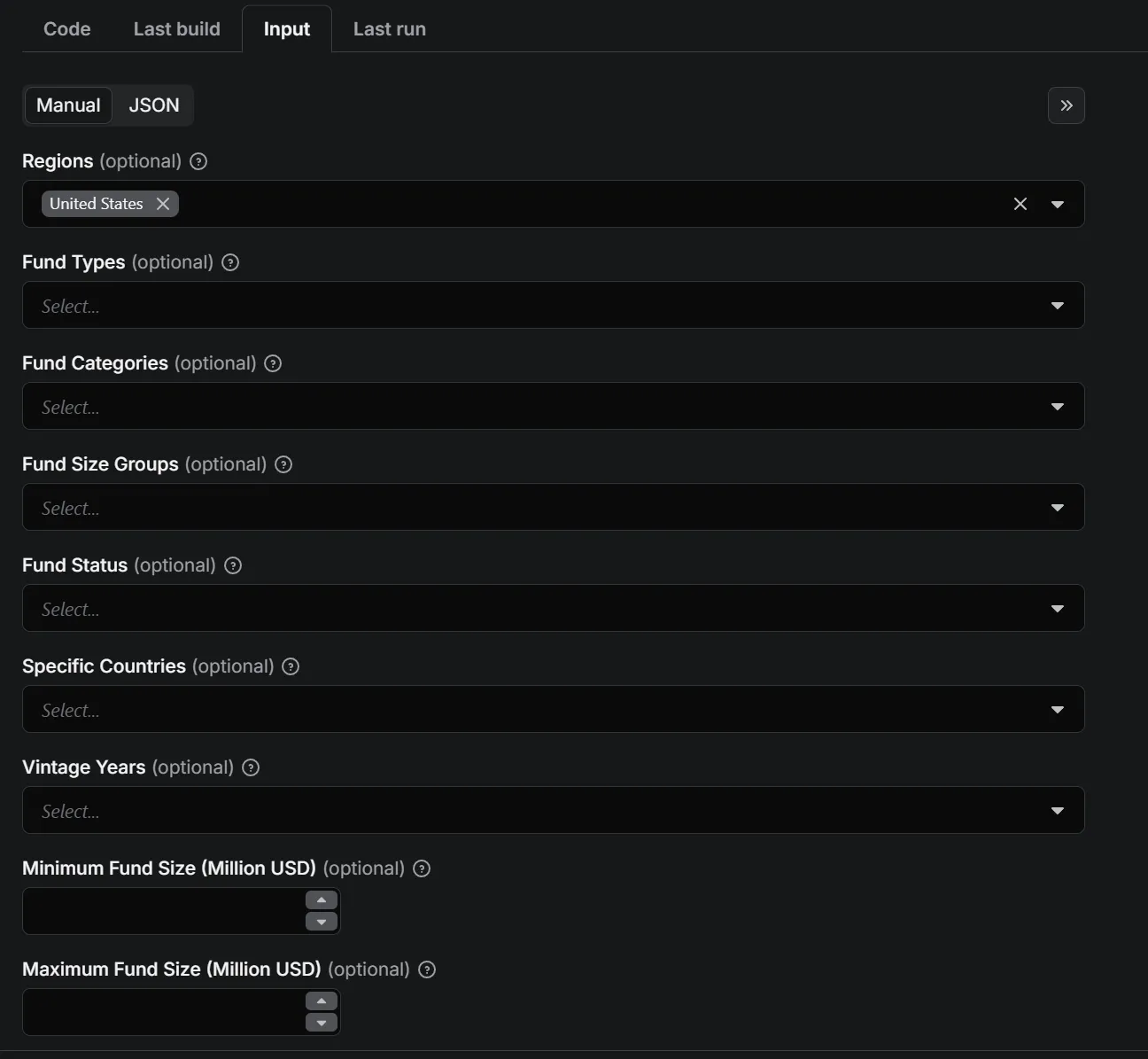Click the double-chevron expand panel button
Viewport: 1148px width, 1059px height.
click(x=1066, y=105)
